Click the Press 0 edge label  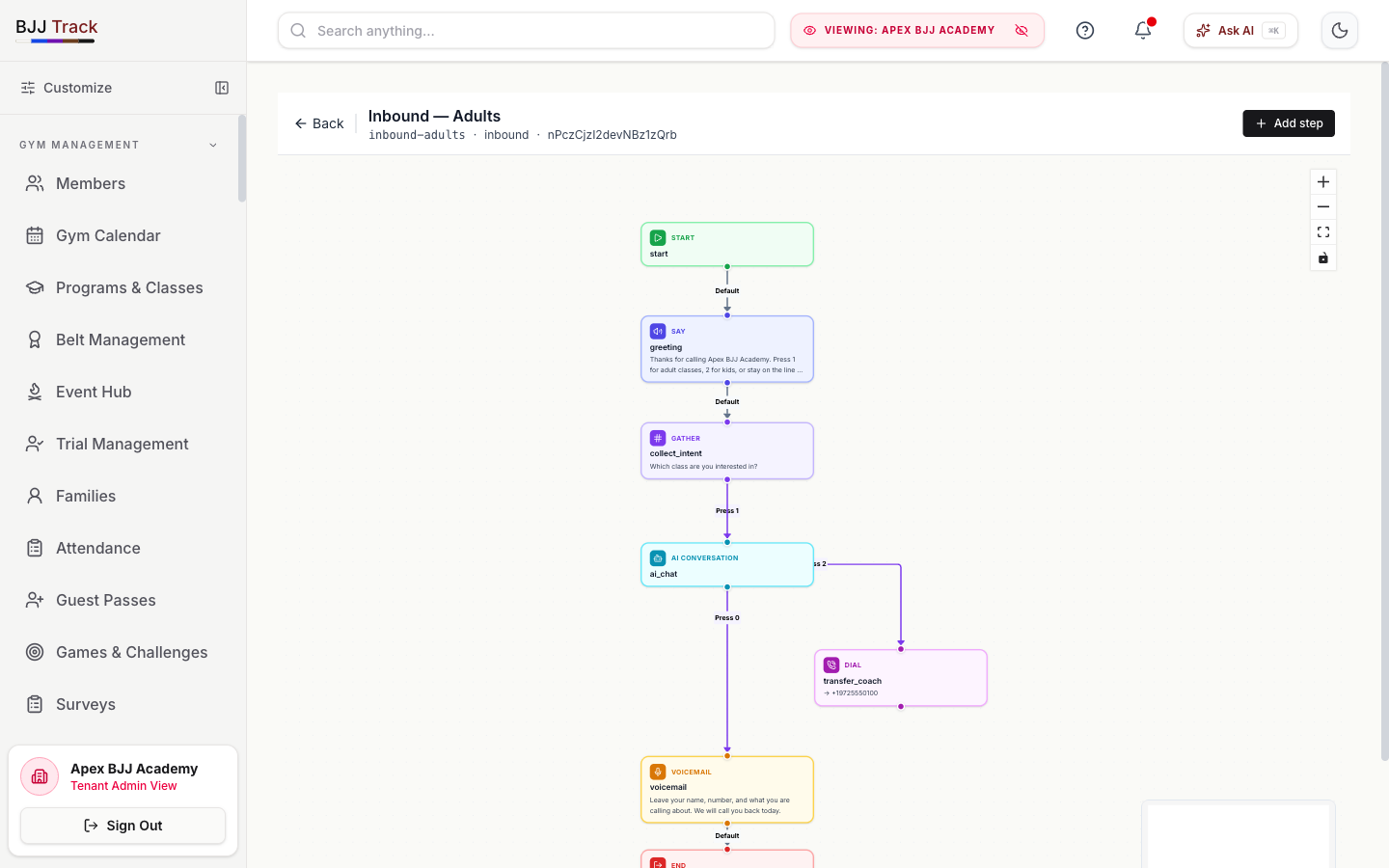(x=727, y=618)
